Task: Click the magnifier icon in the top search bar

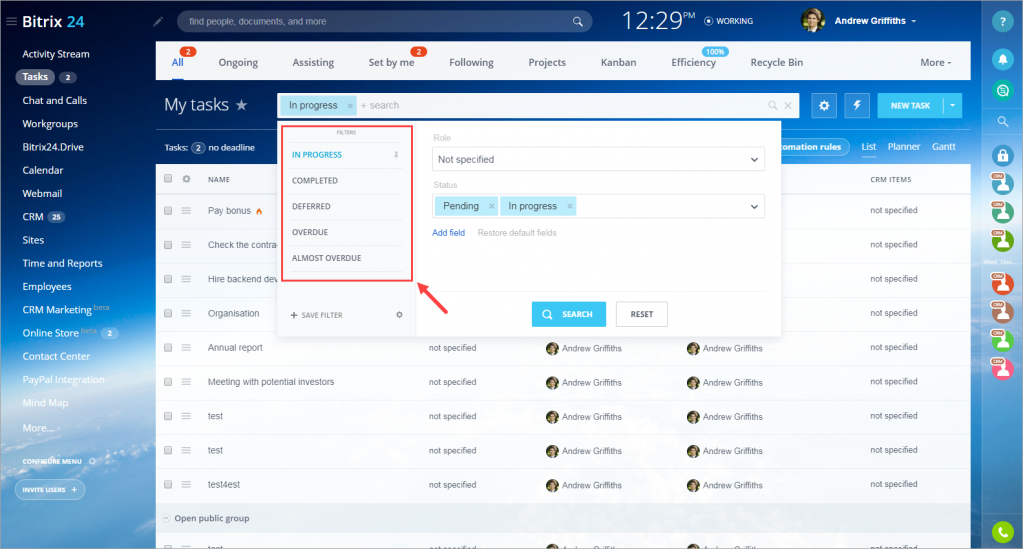Action: click(x=577, y=22)
